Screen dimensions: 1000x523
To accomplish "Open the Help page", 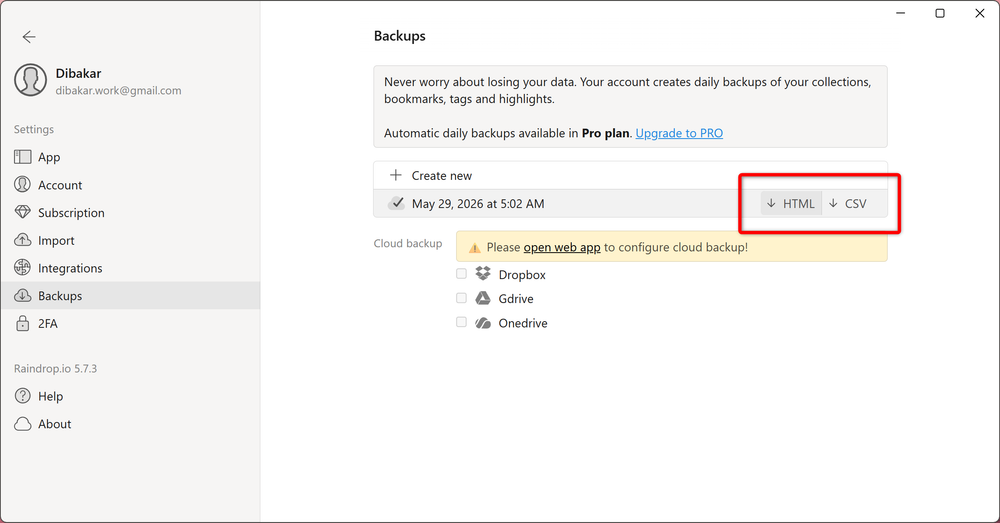I will pyautogui.click(x=130, y=396).
